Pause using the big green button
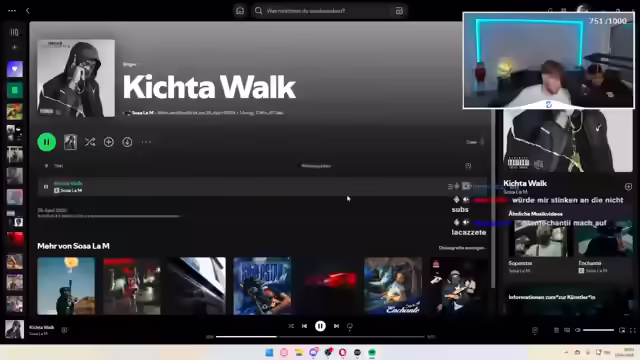This screenshot has height=360, width=640. [47, 142]
